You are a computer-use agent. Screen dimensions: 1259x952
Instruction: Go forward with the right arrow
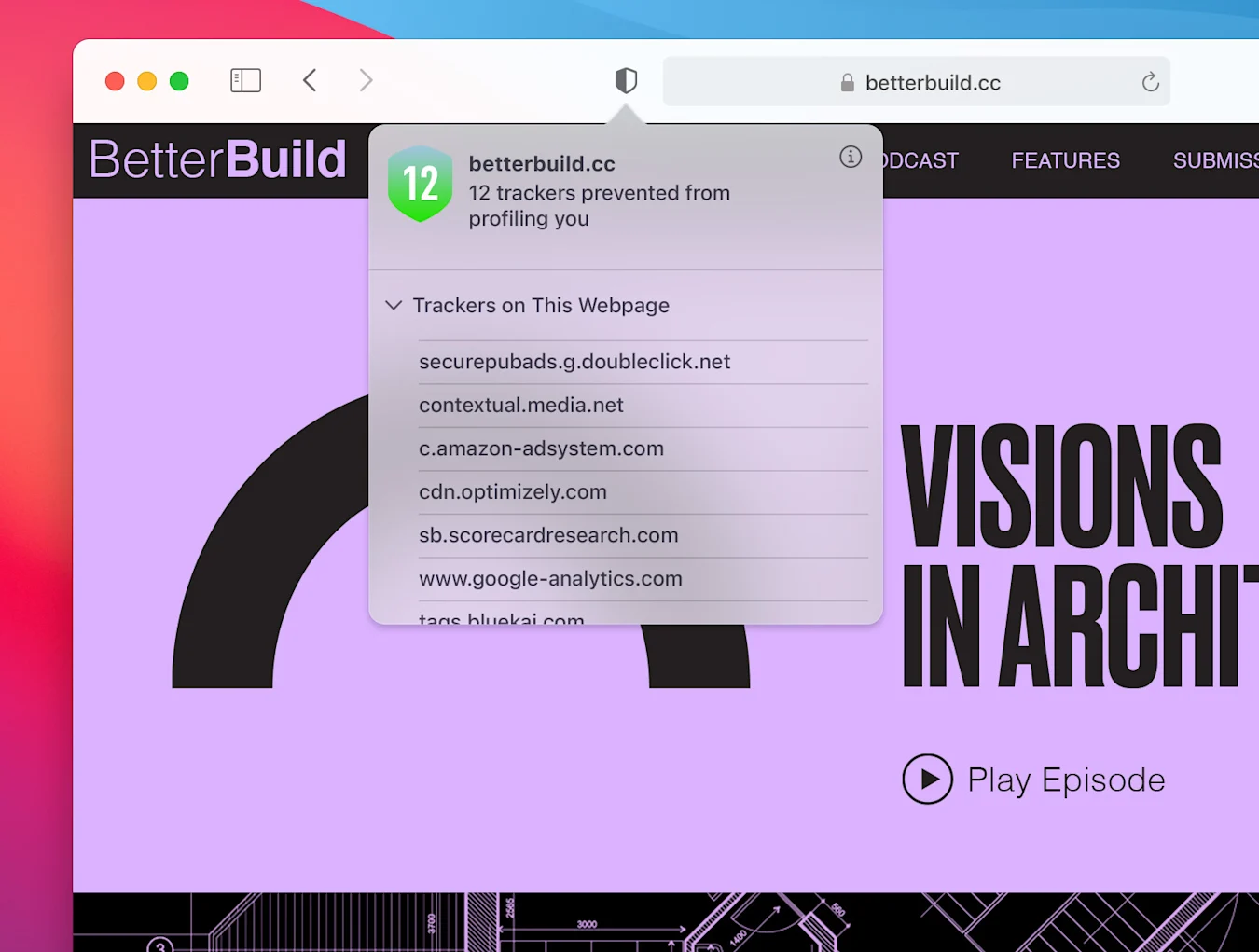366,81
